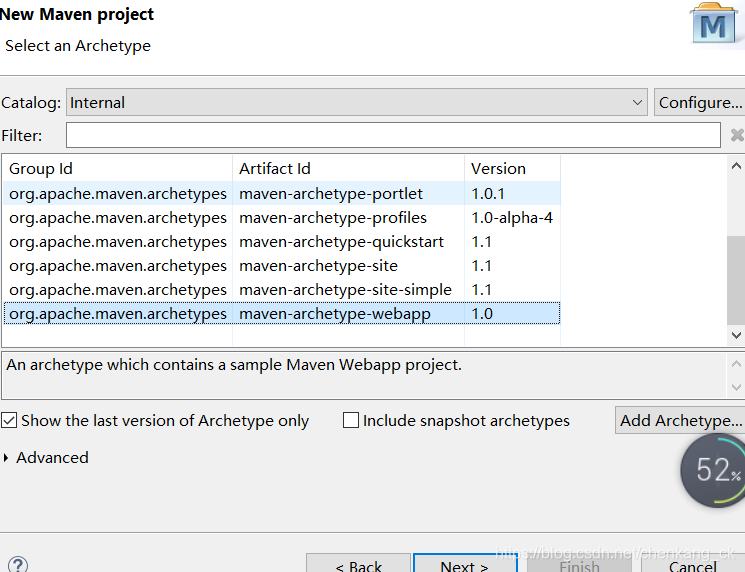Click the Configure... button
The width and height of the screenshot is (745, 572).
699,102
